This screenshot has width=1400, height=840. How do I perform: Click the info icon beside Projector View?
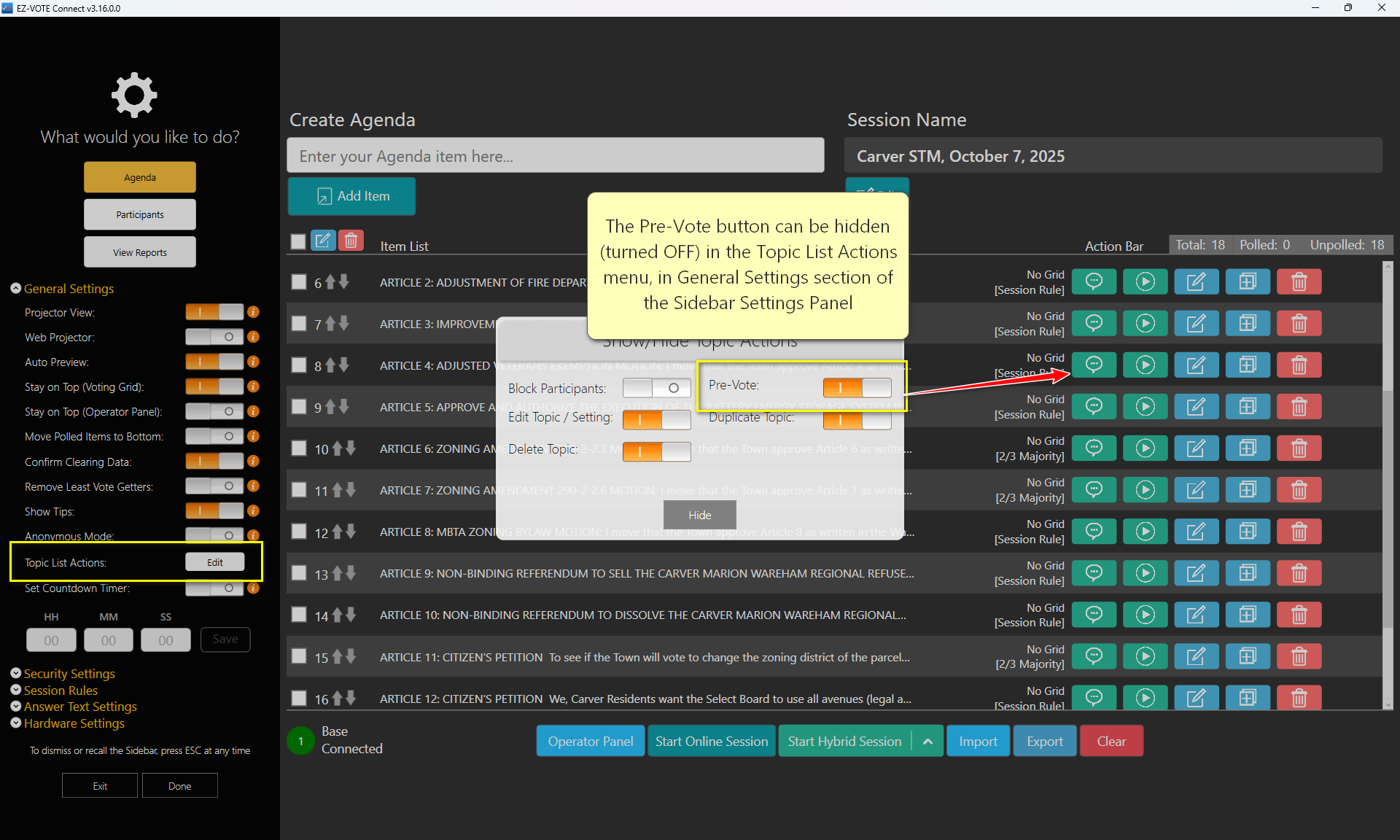click(x=253, y=312)
